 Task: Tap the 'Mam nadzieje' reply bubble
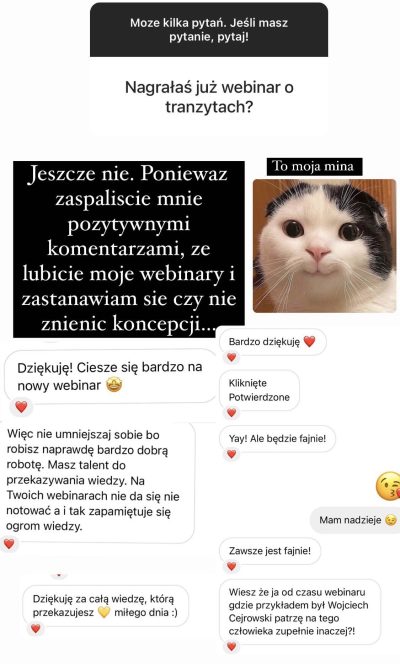click(356, 520)
